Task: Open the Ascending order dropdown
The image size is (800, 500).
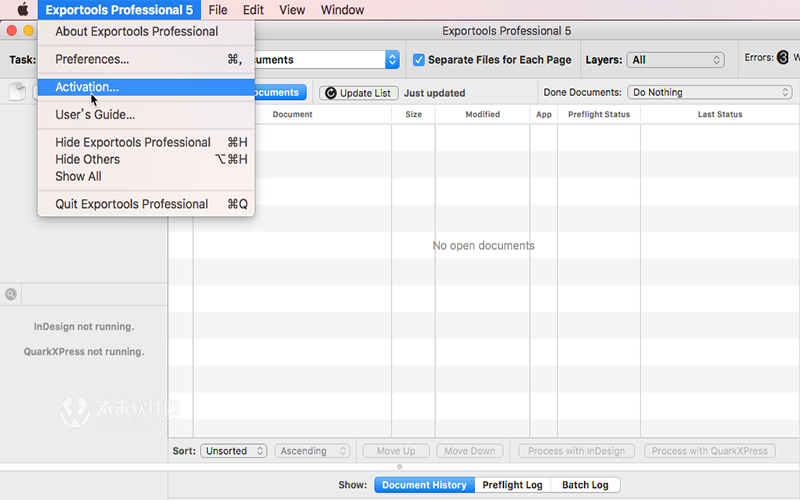Action: coord(312,451)
